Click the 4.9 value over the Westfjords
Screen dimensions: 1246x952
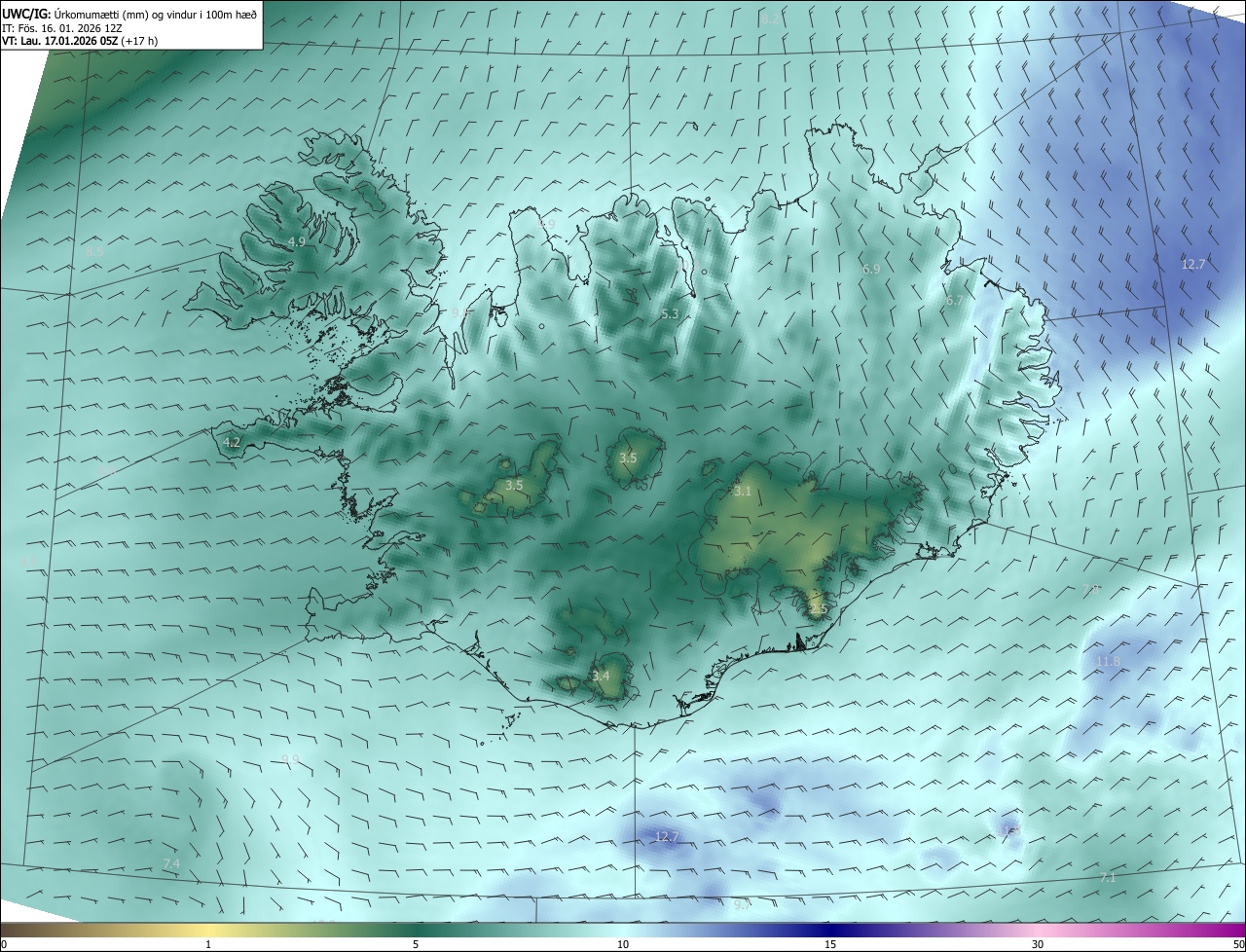(297, 241)
